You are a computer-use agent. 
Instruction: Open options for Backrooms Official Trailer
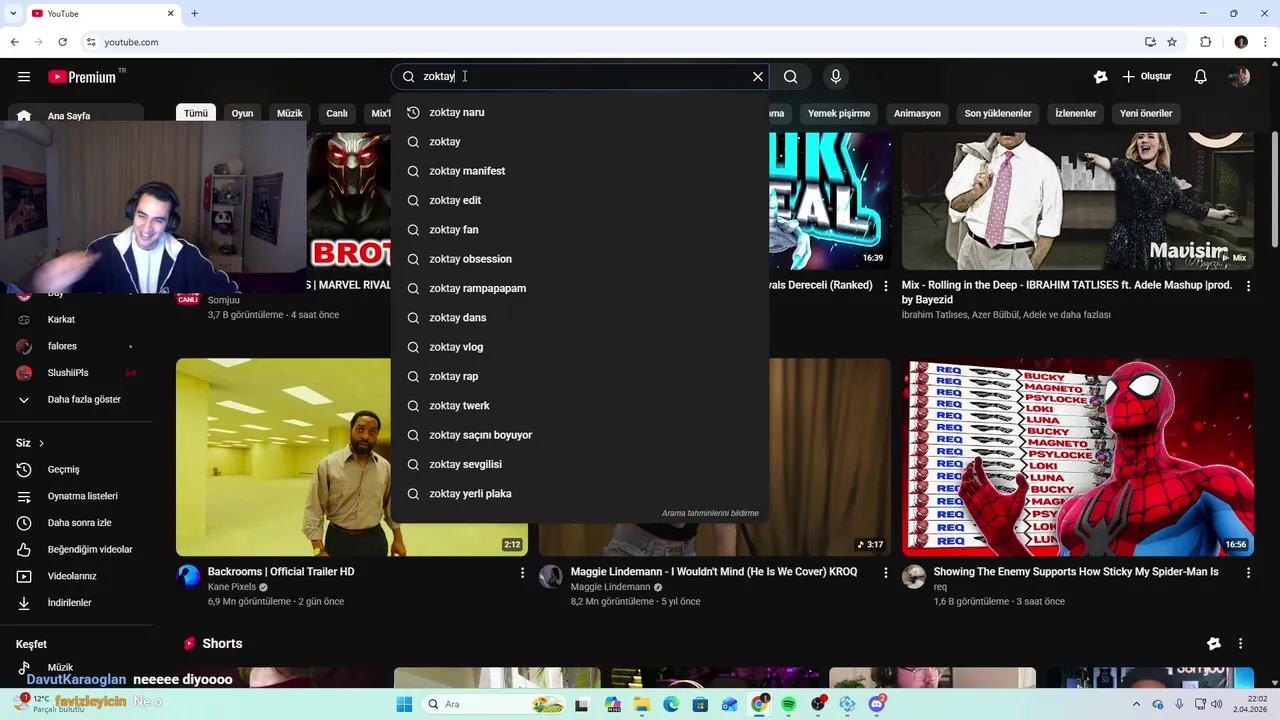click(x=522, y=573)
